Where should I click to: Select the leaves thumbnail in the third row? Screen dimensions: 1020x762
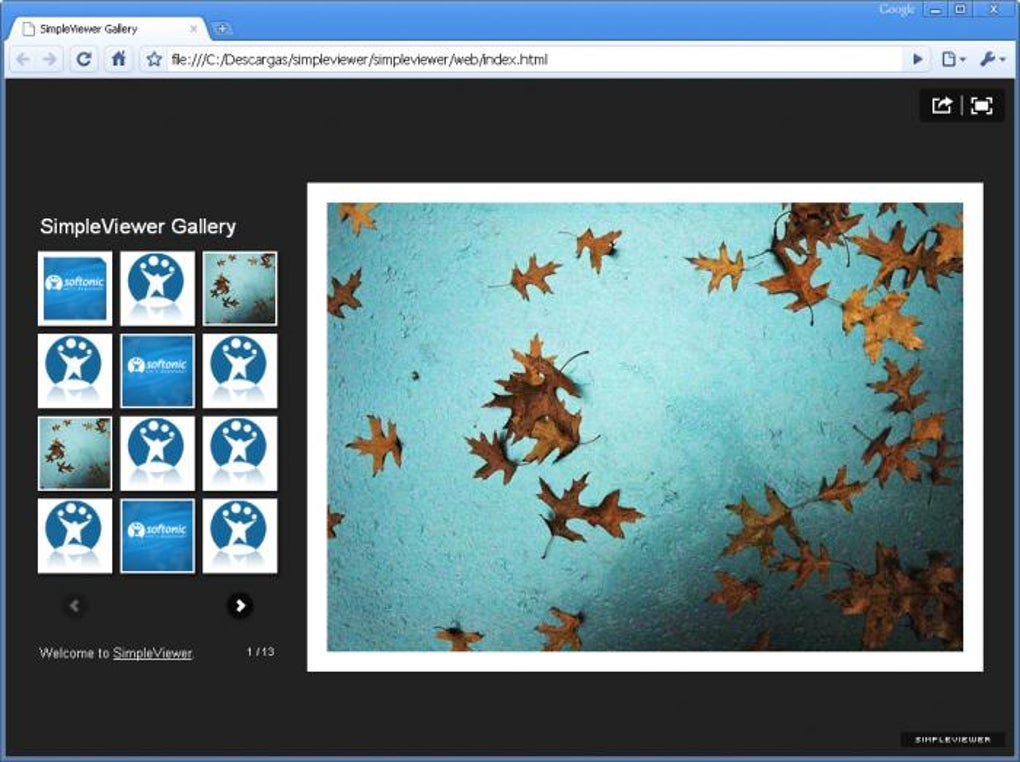coord(75,452)
